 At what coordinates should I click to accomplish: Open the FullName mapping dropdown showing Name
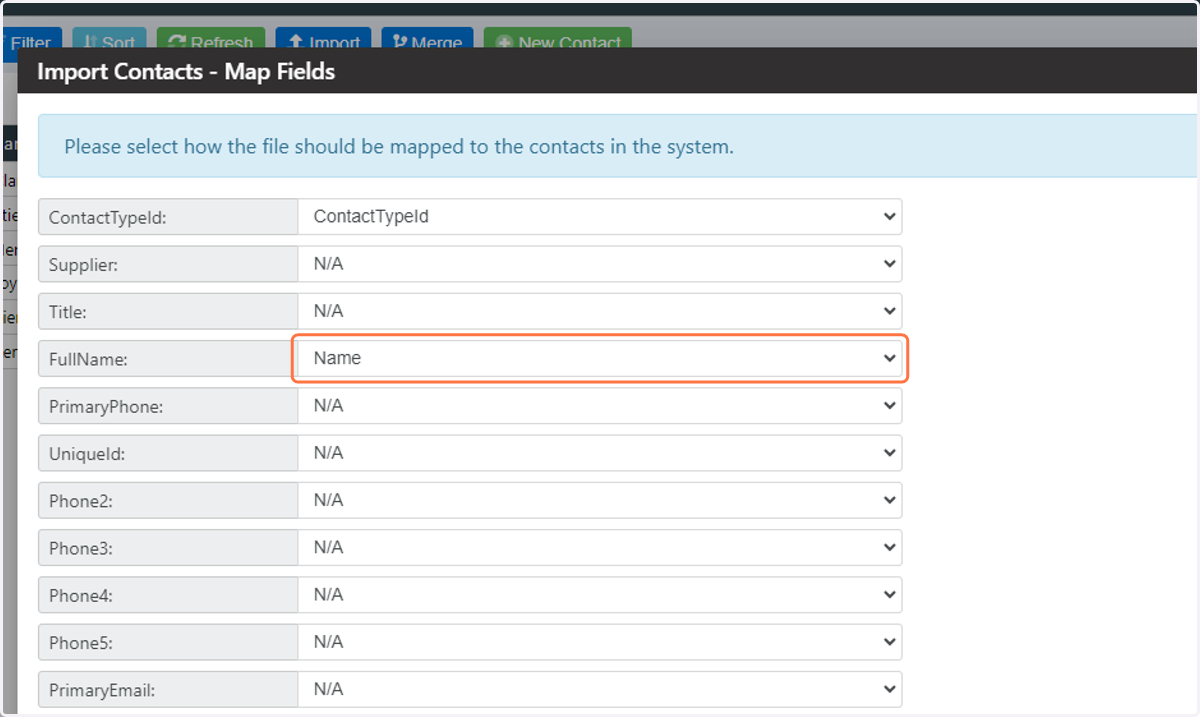(x=600, y=358)
